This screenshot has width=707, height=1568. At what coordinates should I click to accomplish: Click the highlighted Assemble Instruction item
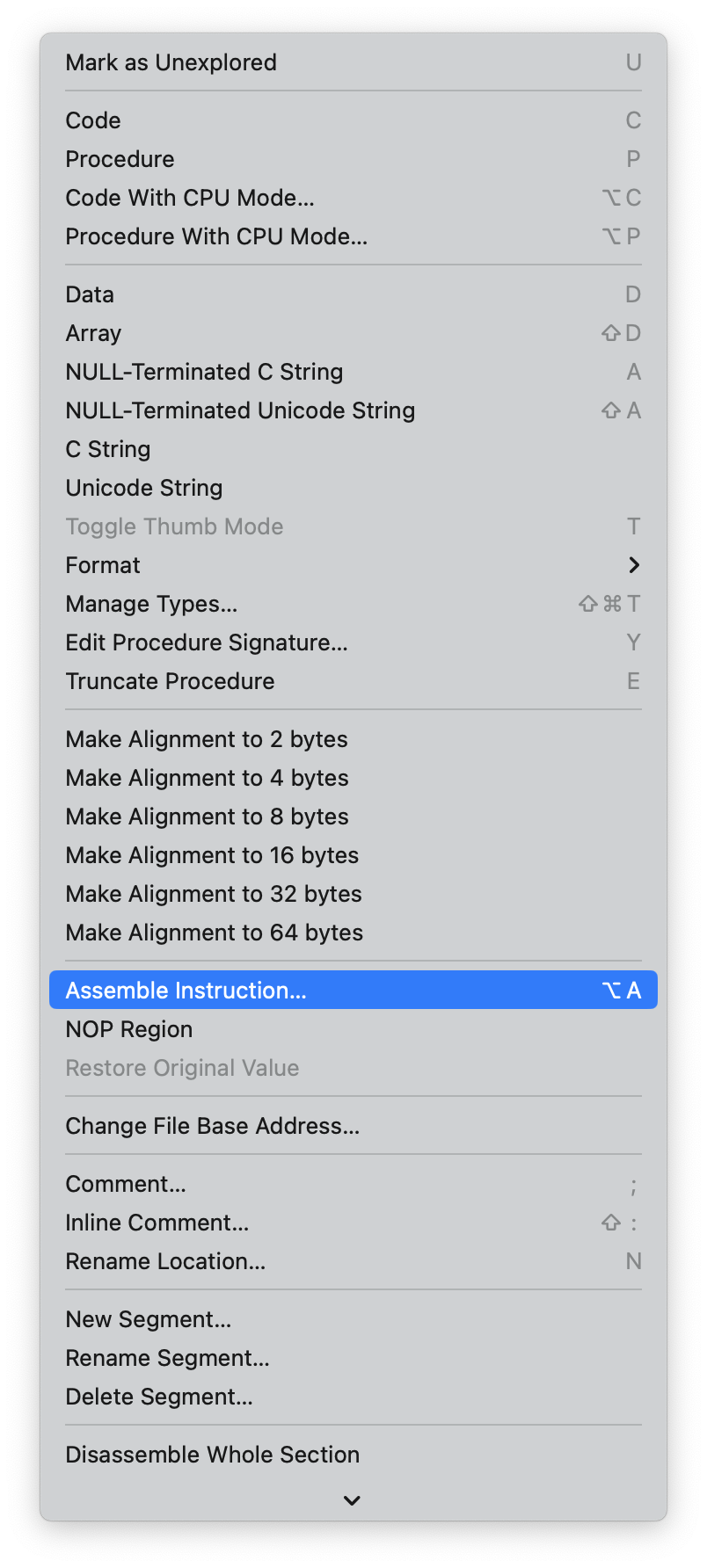[x=186, y=991]
